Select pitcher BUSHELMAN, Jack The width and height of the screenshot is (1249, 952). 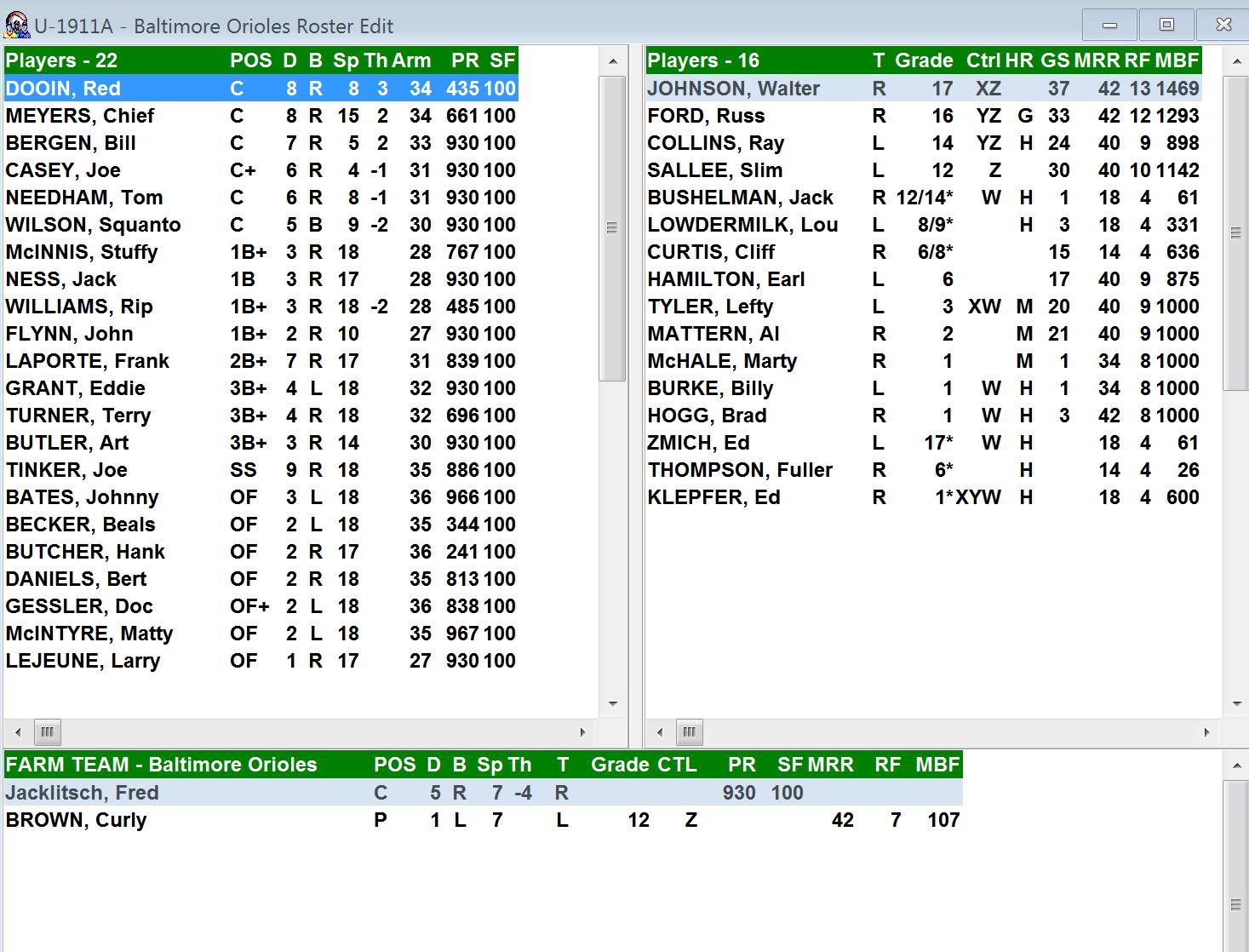(924, 198)
